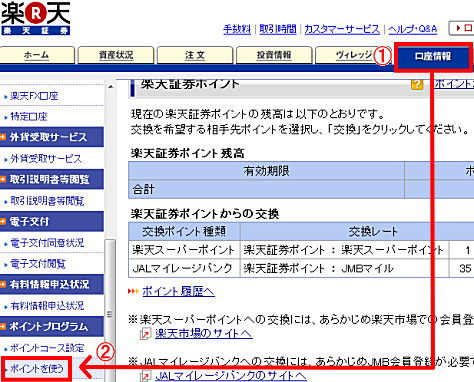Click the sidebar scrollbar thumb

pyautogui.click(x=110, y=310)
